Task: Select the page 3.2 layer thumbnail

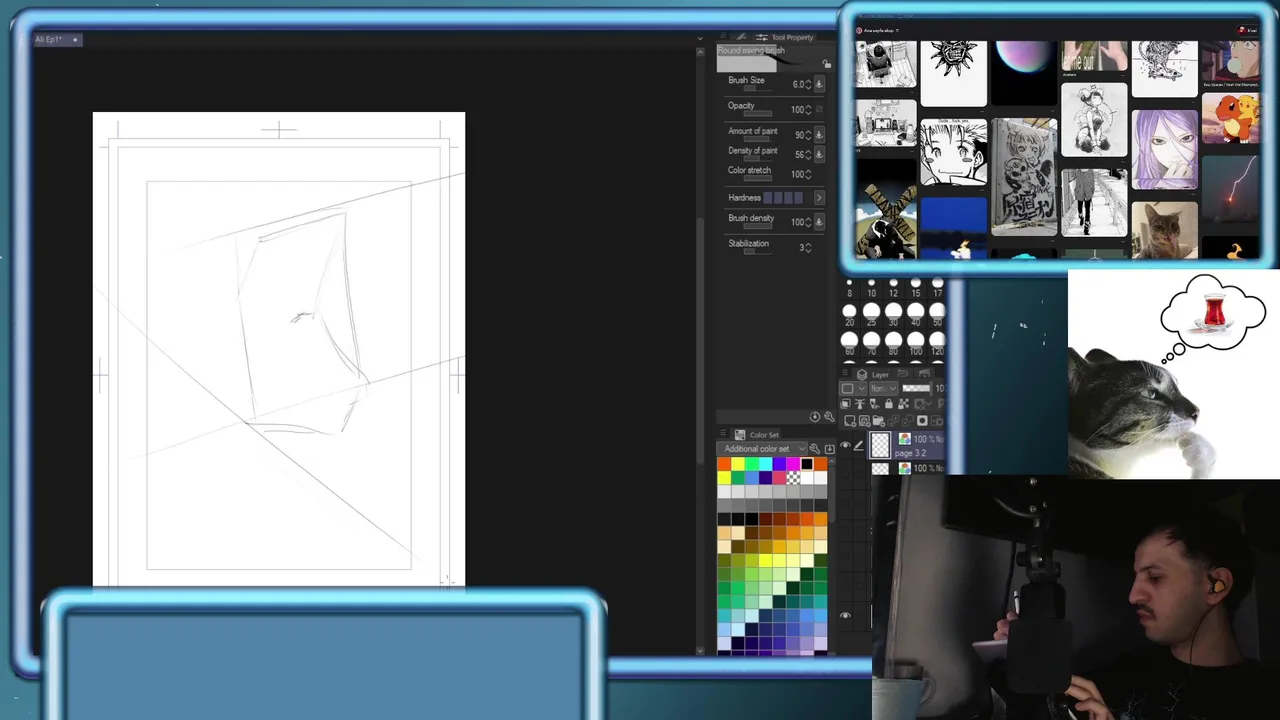Action: point(880,445)
